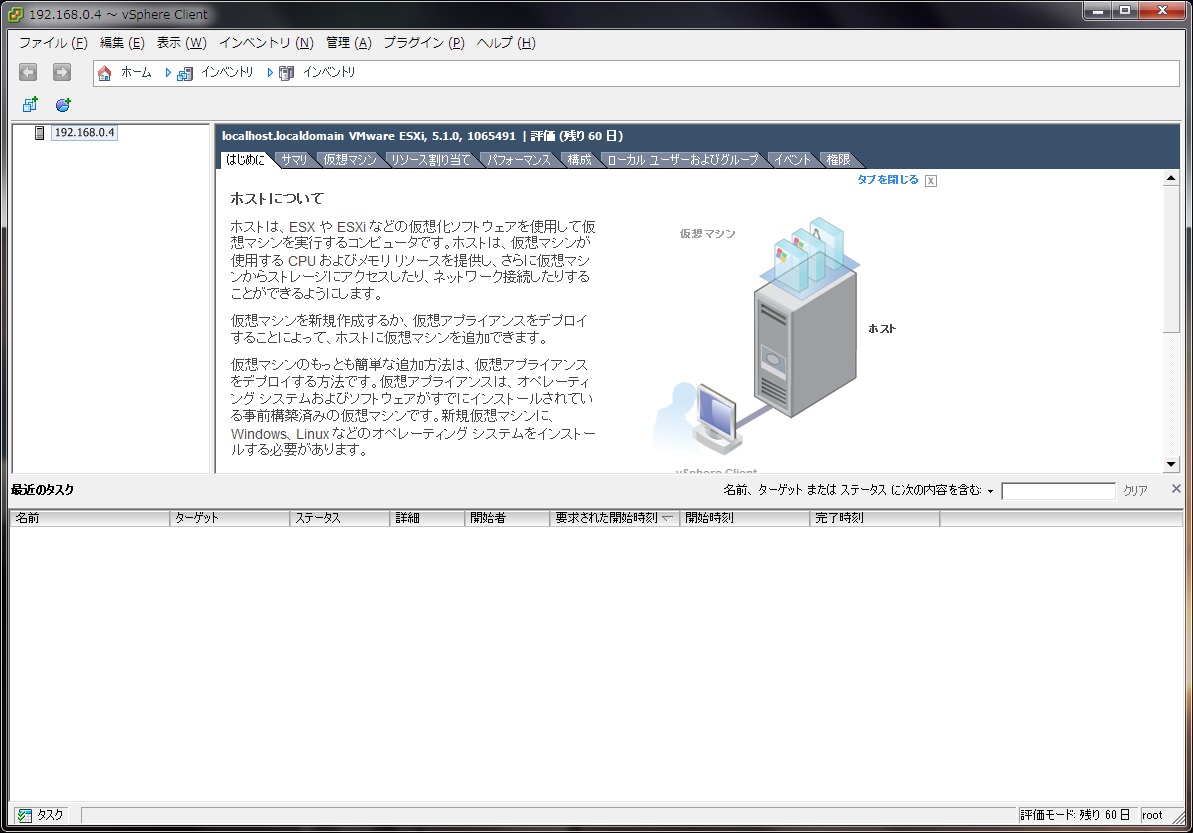
Task: Click the forward navigation arrow icon
Action: point(62,72)
